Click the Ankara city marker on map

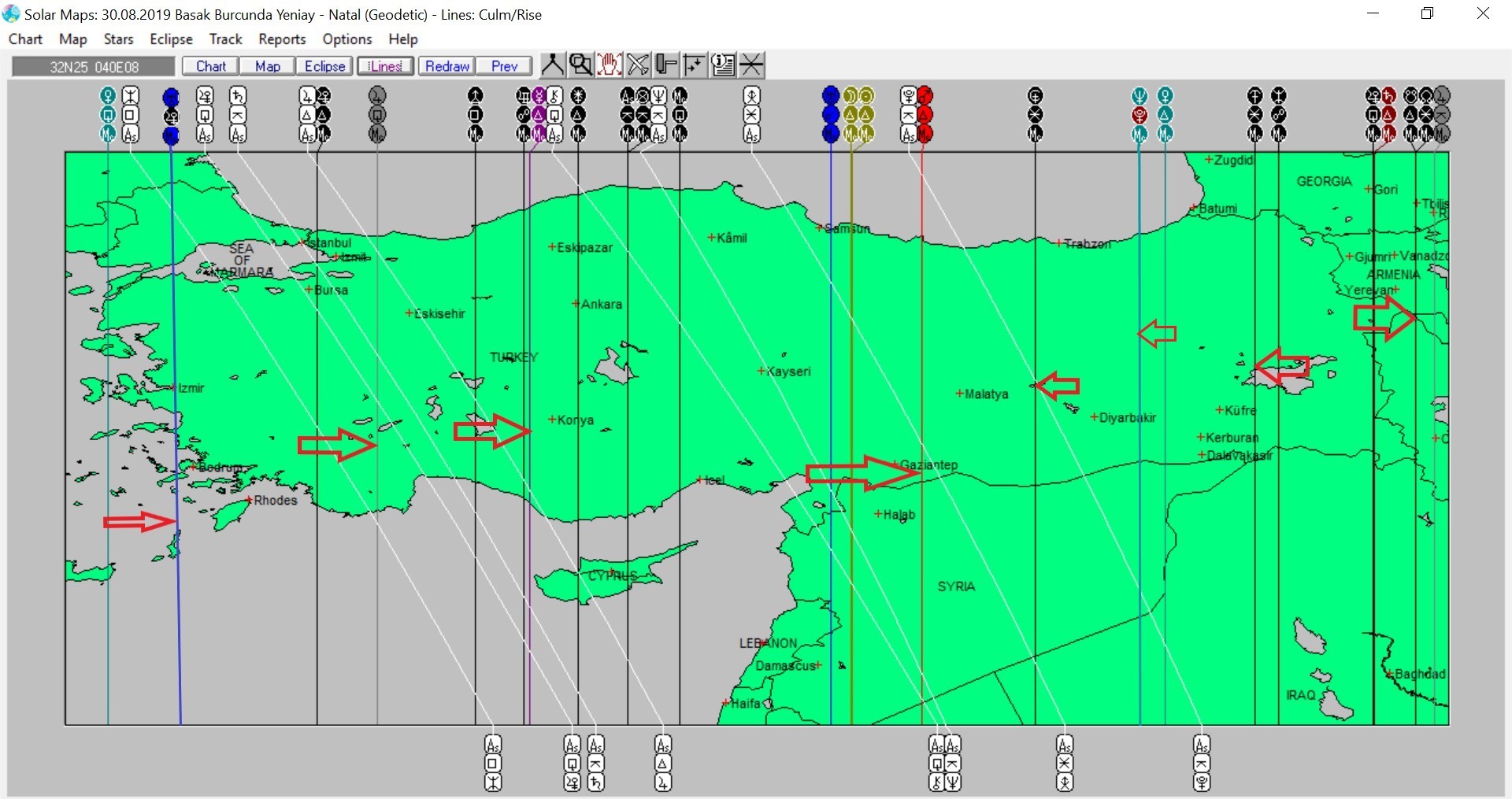pos(576,304)
